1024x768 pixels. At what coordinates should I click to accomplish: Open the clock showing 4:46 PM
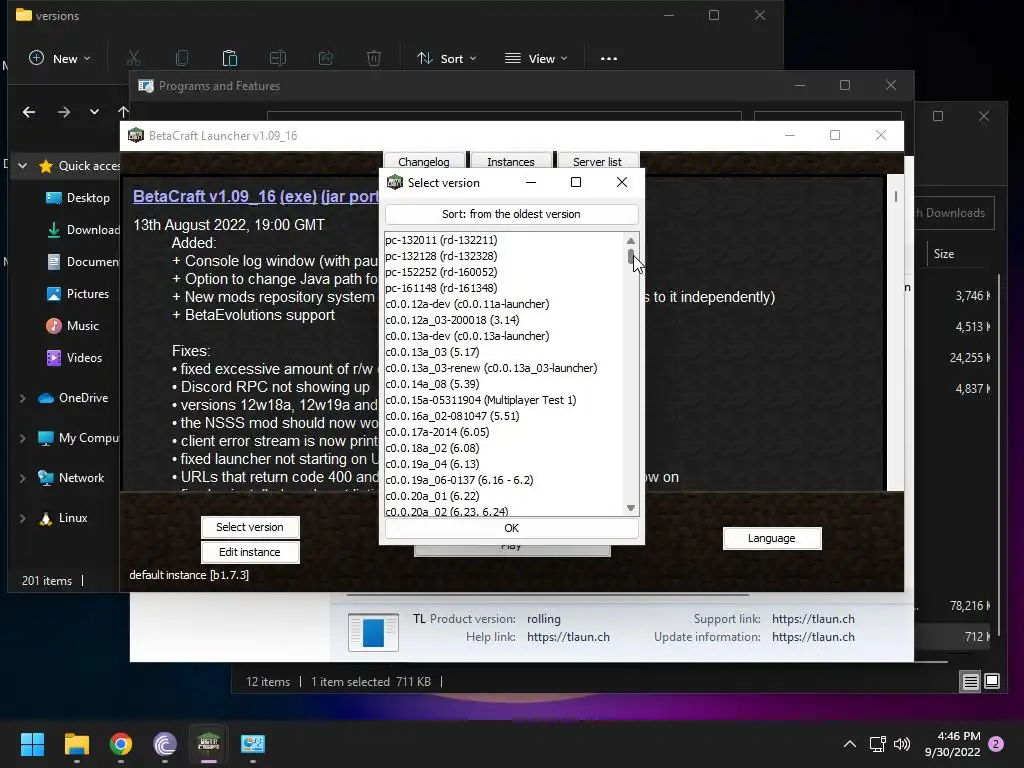pyautogui.click(x=952, y=744)
